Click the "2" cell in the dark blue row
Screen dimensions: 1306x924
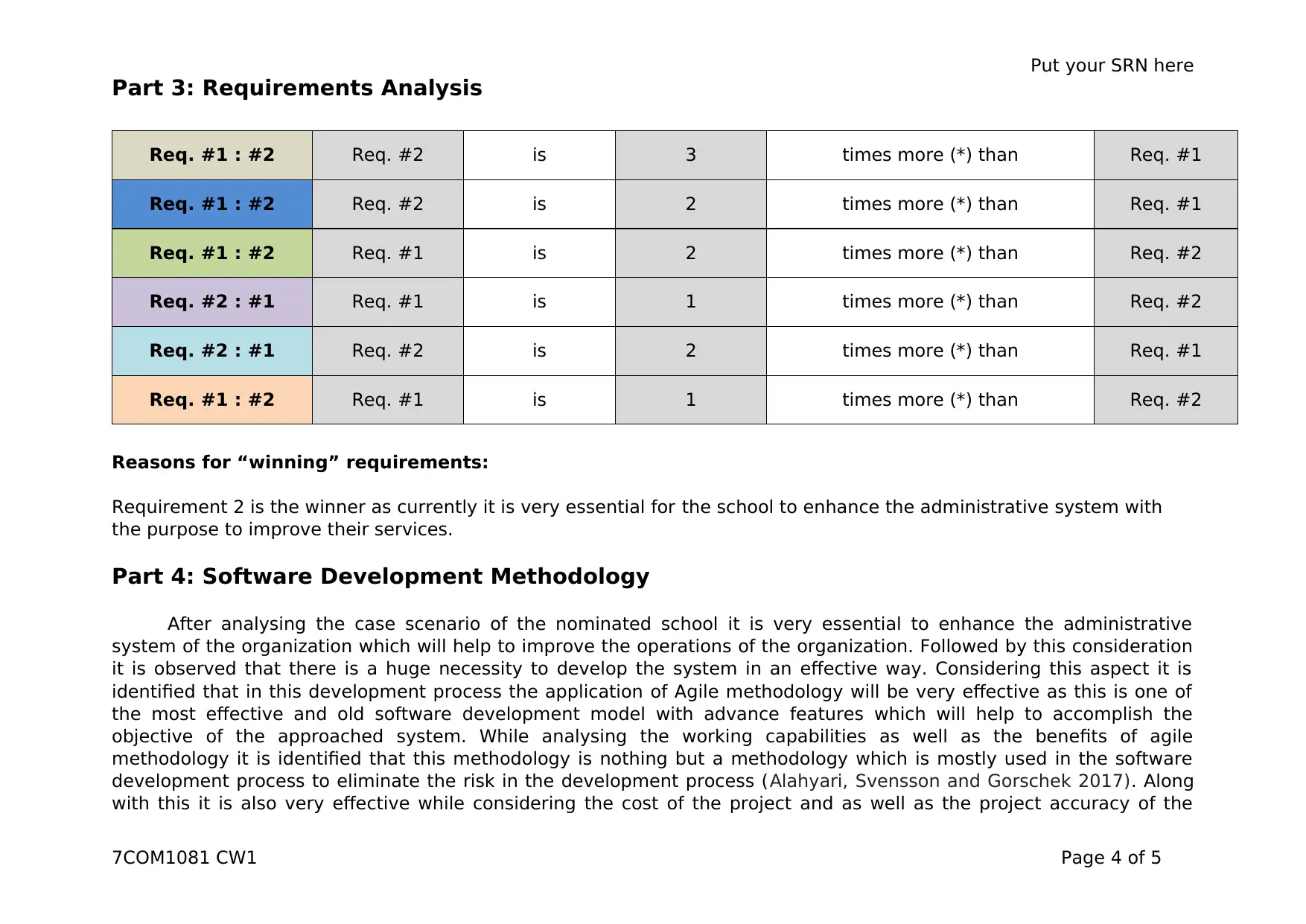(691, 204)
